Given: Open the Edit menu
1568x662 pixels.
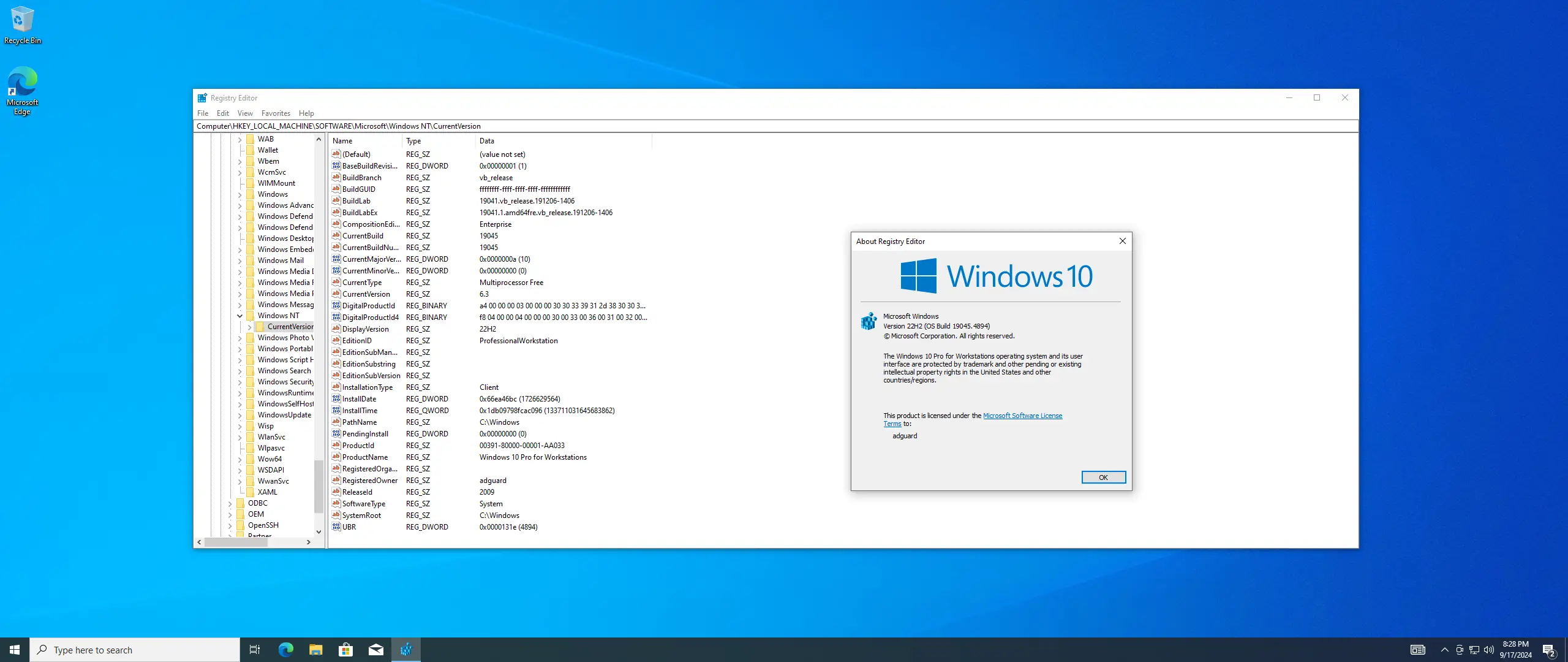Looking at the screenshot, I should coord(222,113).
